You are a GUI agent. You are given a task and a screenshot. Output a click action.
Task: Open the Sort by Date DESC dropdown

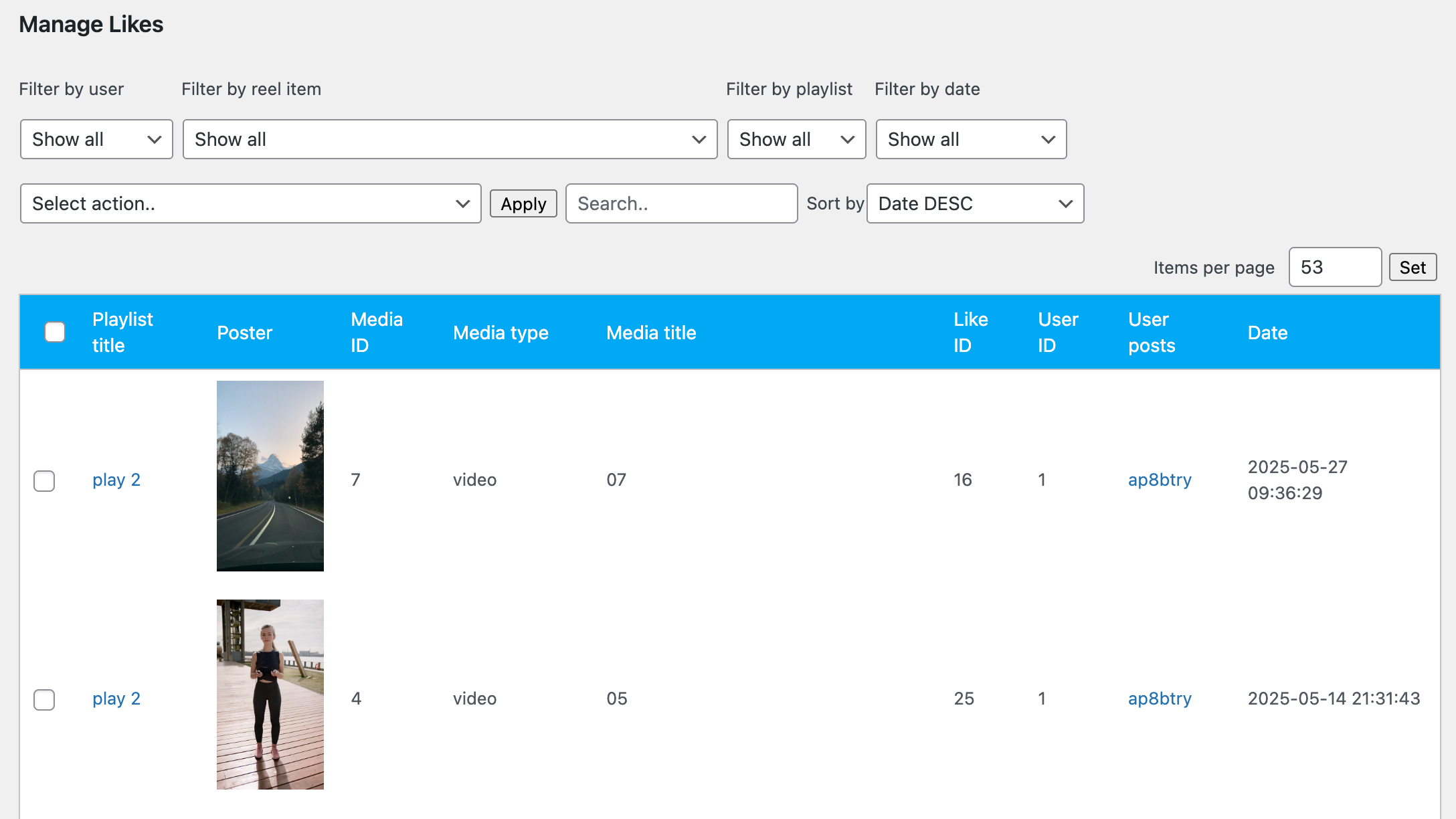(x=975, y=203)
